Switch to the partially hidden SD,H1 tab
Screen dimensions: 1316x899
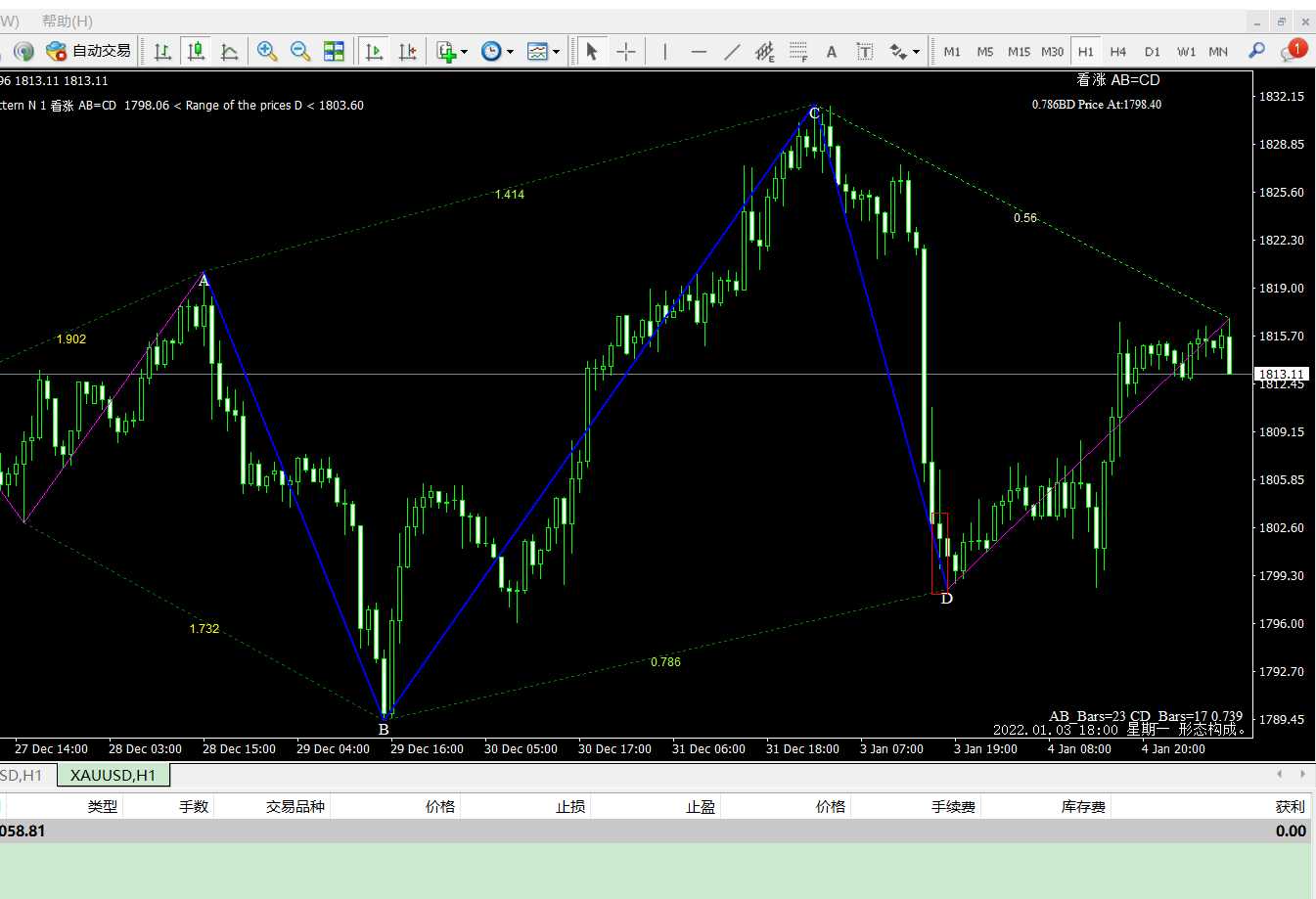(23, 775)
